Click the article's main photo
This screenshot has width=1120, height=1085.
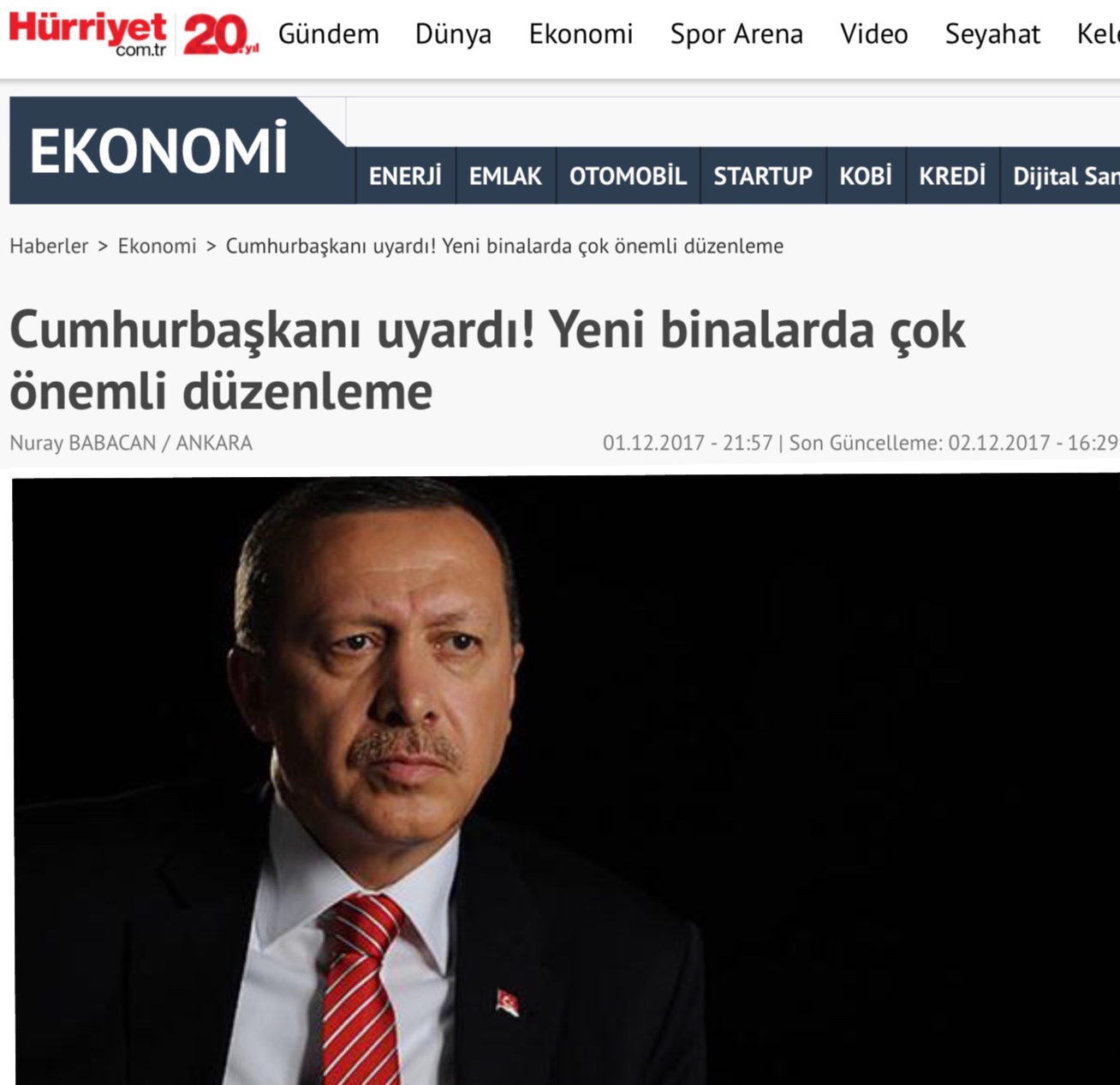point(565,779)
